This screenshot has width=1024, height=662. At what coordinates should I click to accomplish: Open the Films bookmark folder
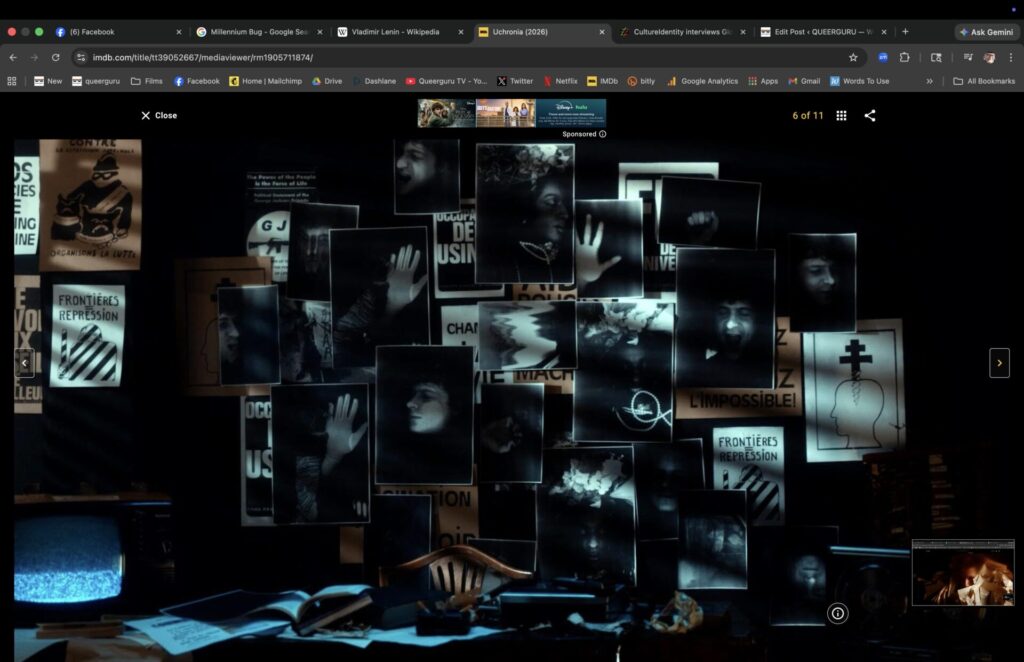coord(146,81)
